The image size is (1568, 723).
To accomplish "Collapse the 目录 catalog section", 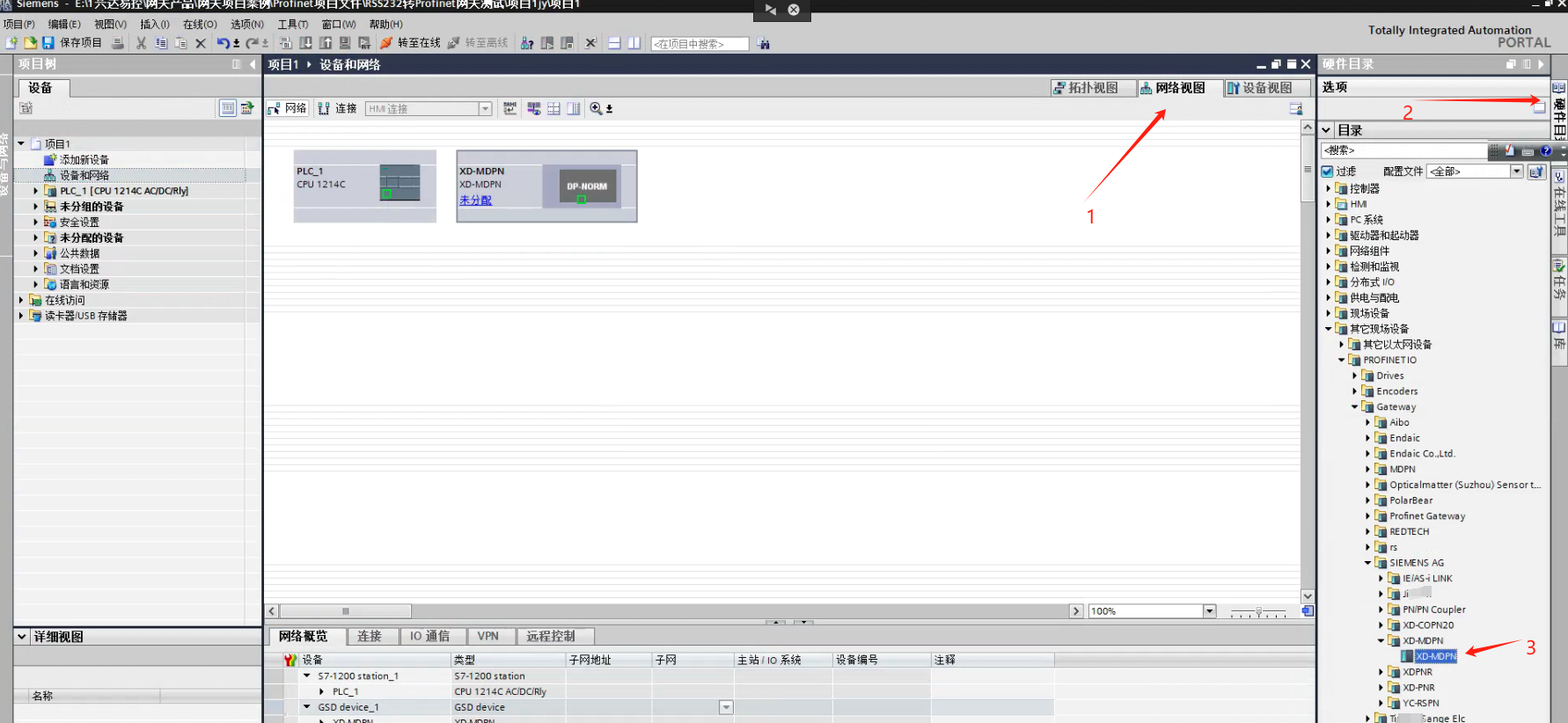I will point(1326,130).
